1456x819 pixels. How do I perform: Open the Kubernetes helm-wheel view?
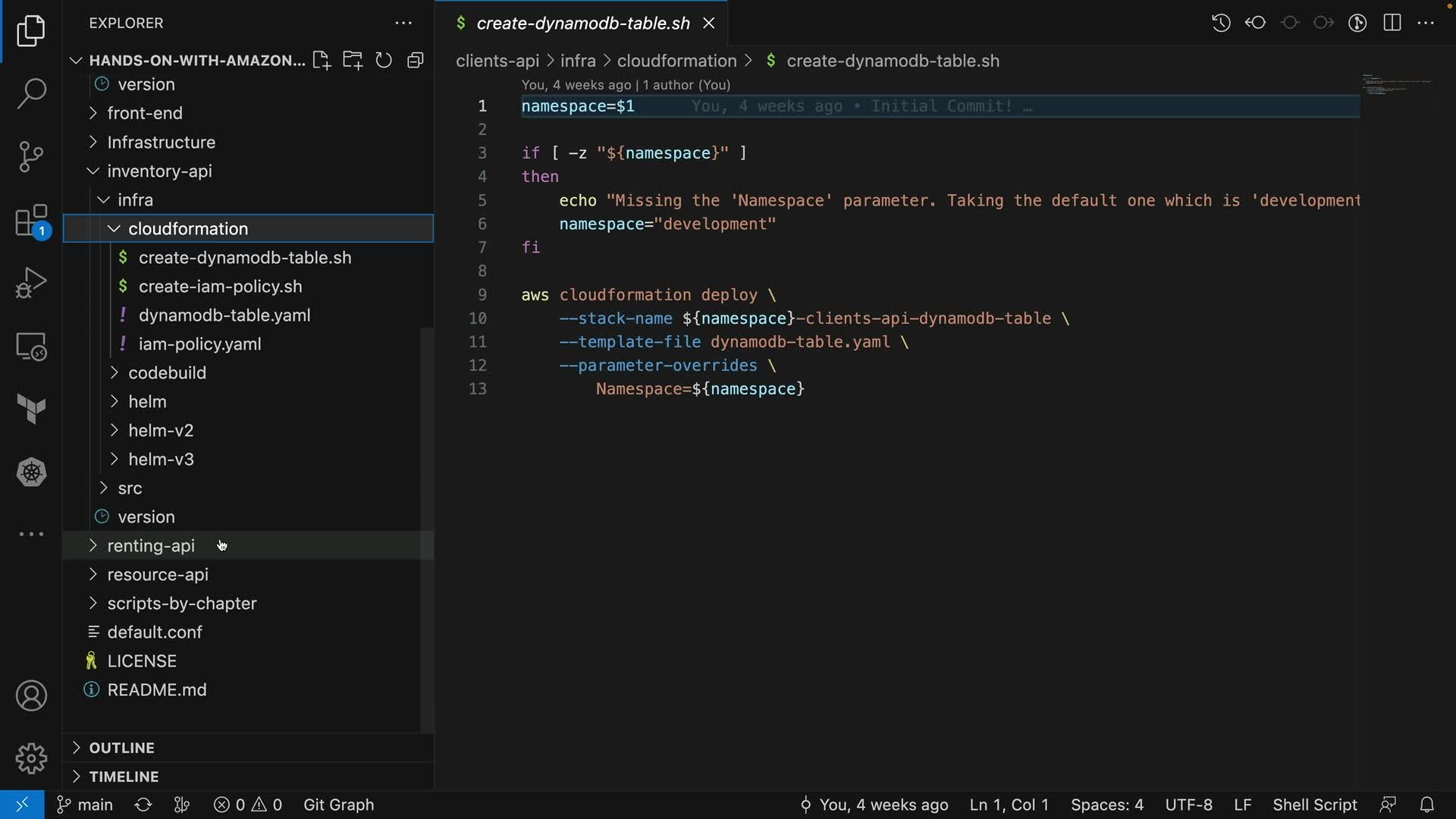[x=31, y=472]
